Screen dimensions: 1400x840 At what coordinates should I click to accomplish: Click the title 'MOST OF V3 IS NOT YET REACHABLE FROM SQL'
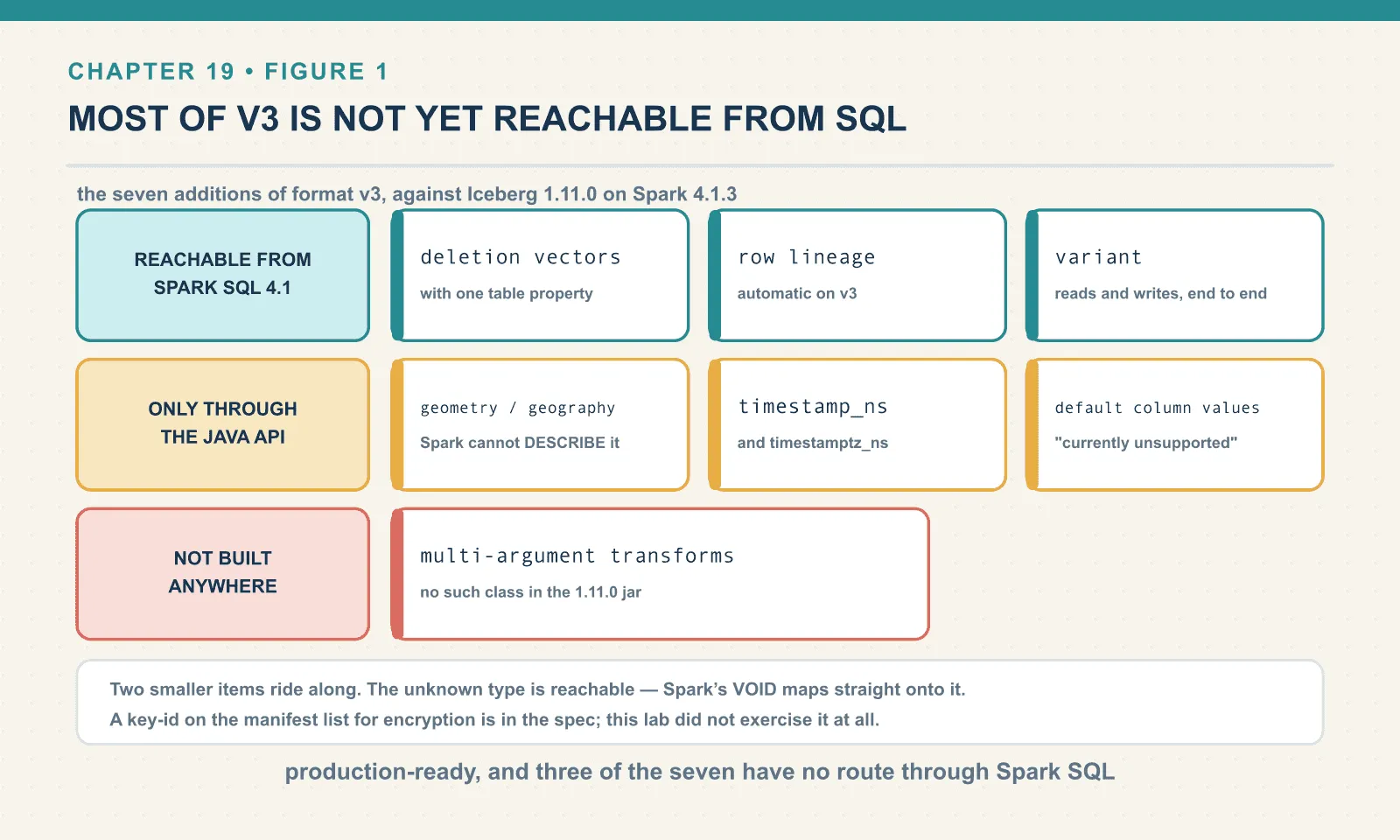487,119
